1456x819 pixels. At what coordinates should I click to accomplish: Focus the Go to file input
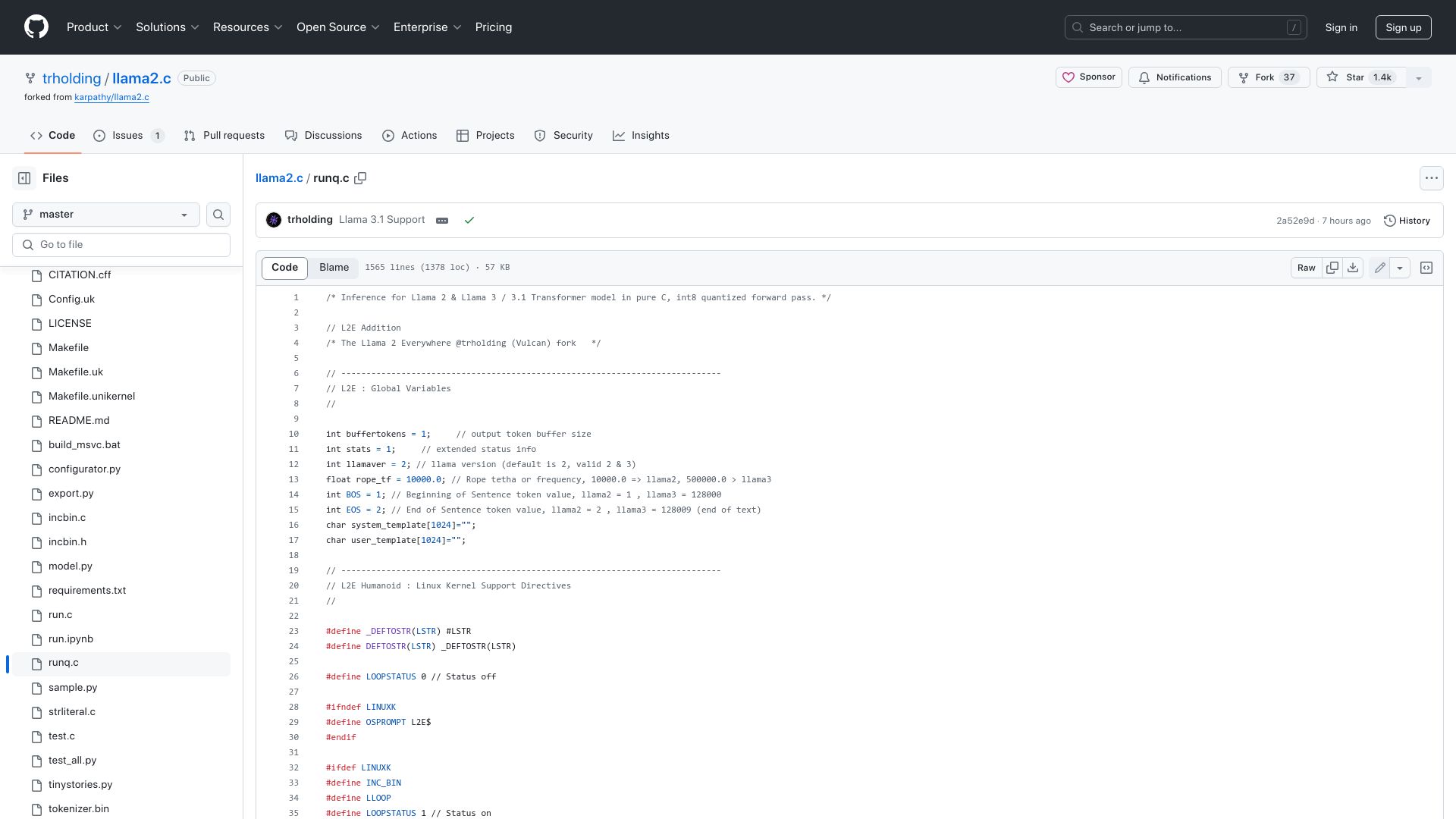pyautogui.click(x=121, y=245)
